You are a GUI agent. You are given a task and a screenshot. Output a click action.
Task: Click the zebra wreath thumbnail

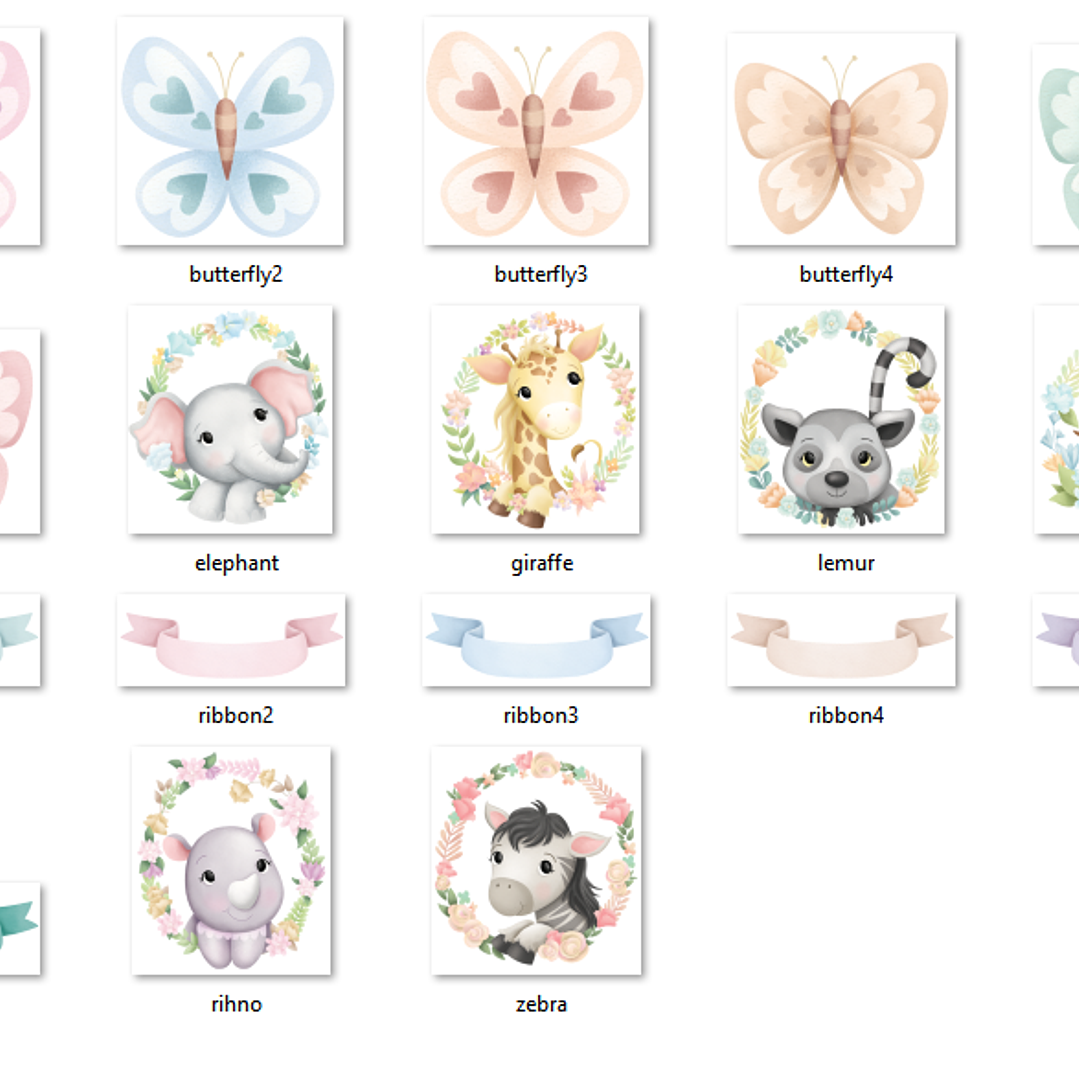[536, 860]
